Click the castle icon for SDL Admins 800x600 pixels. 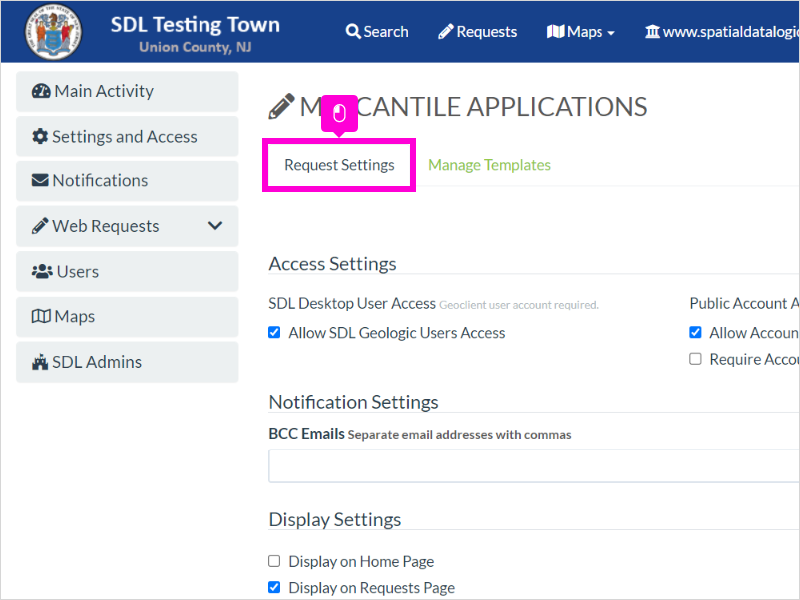tap(40, 362)
